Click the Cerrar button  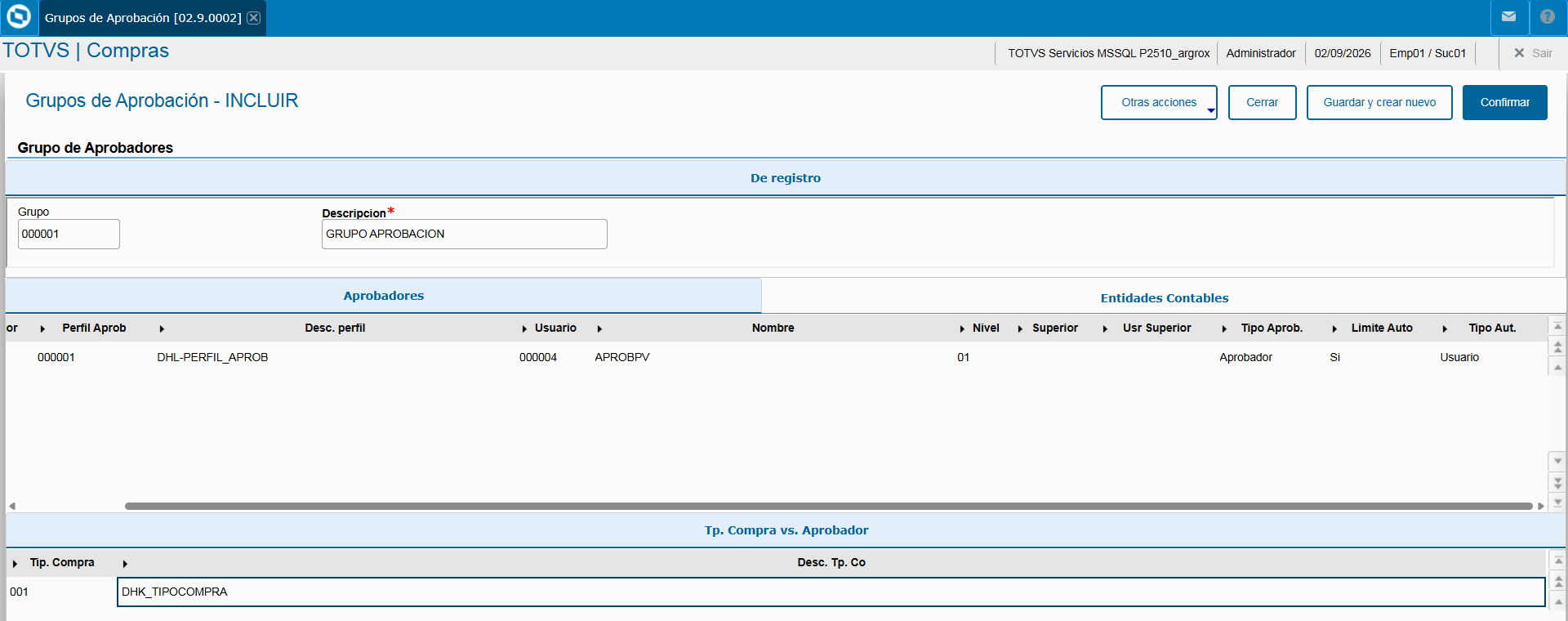tap(1262, 102)
